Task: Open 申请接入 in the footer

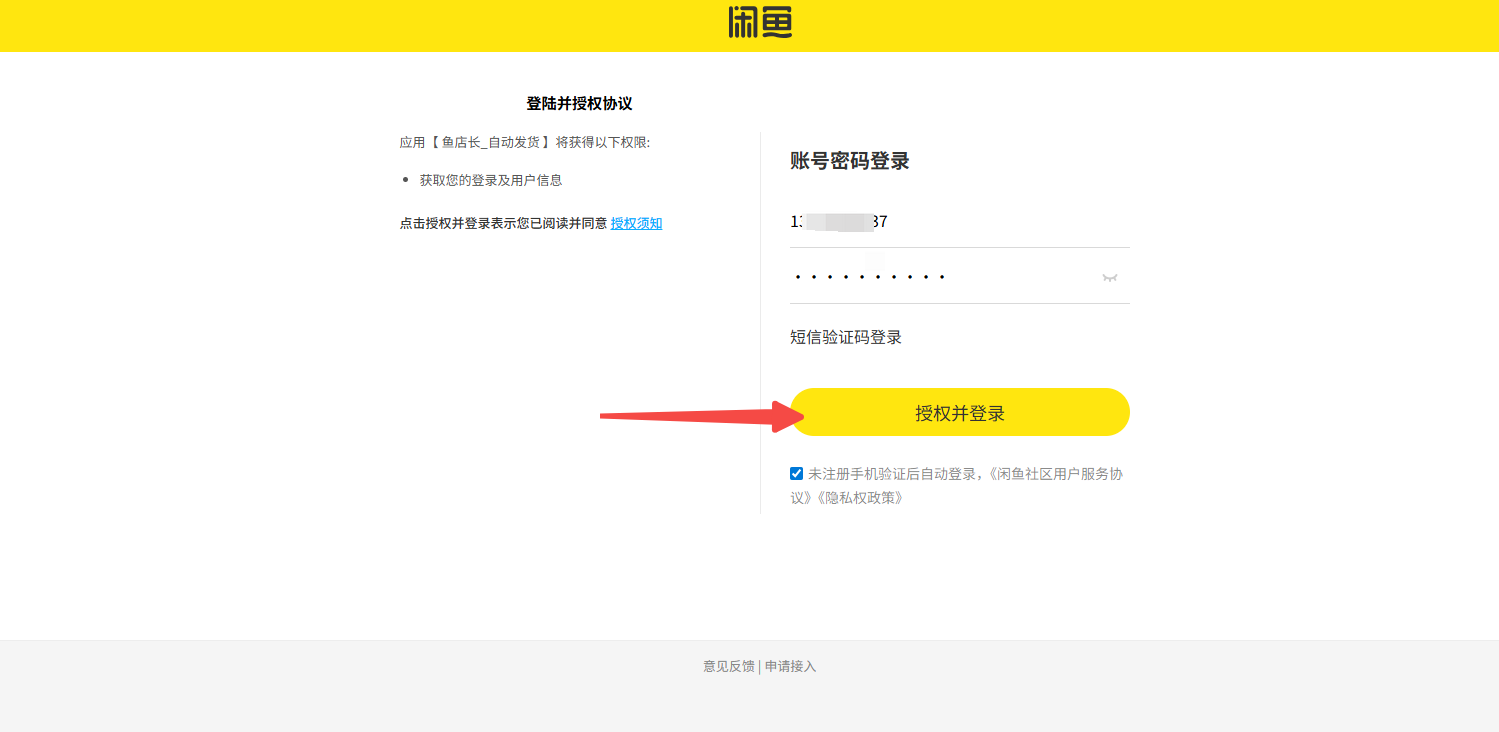Action: pos(791,666)
